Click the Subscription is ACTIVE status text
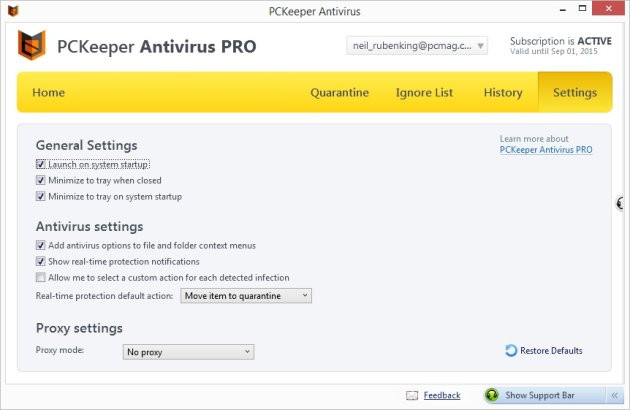The width and height of the screenshot is (630, 410). coord(561,41)
